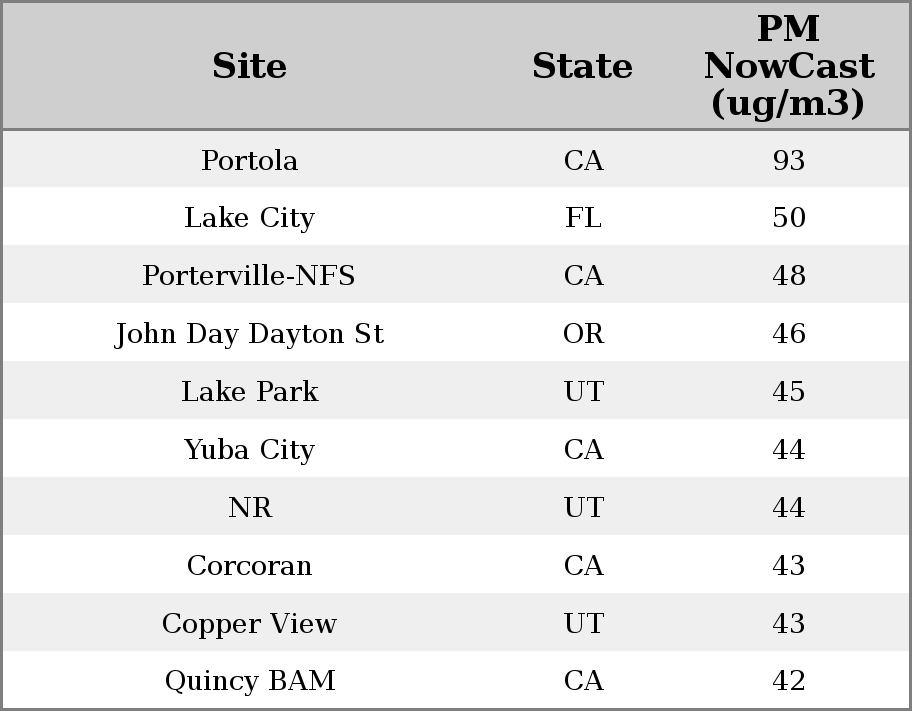Click the PM NowCast (ug/m3) column header
Viewport: 912px width, 711px height.
point(788,66)
